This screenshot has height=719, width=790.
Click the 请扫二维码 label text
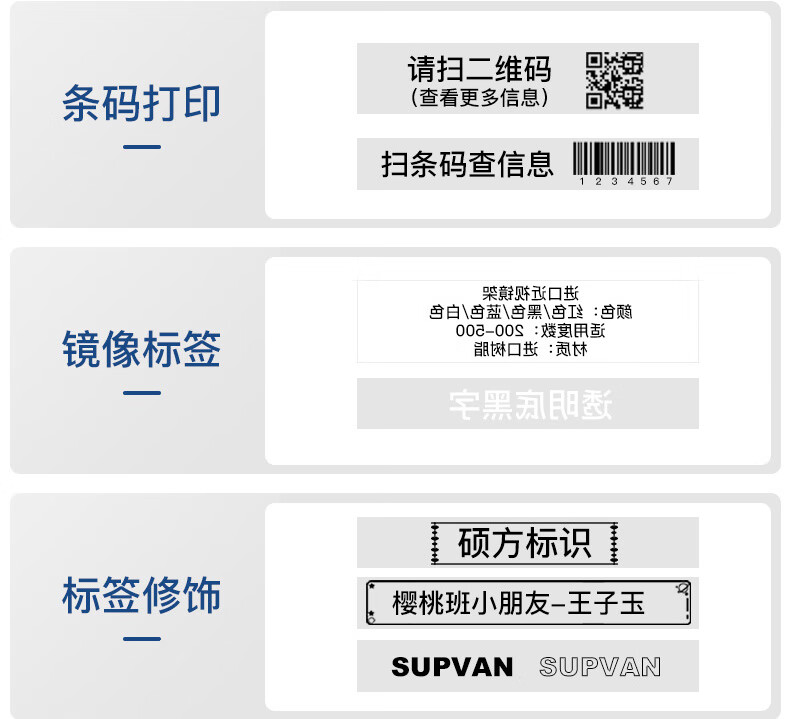pos(479,69)
